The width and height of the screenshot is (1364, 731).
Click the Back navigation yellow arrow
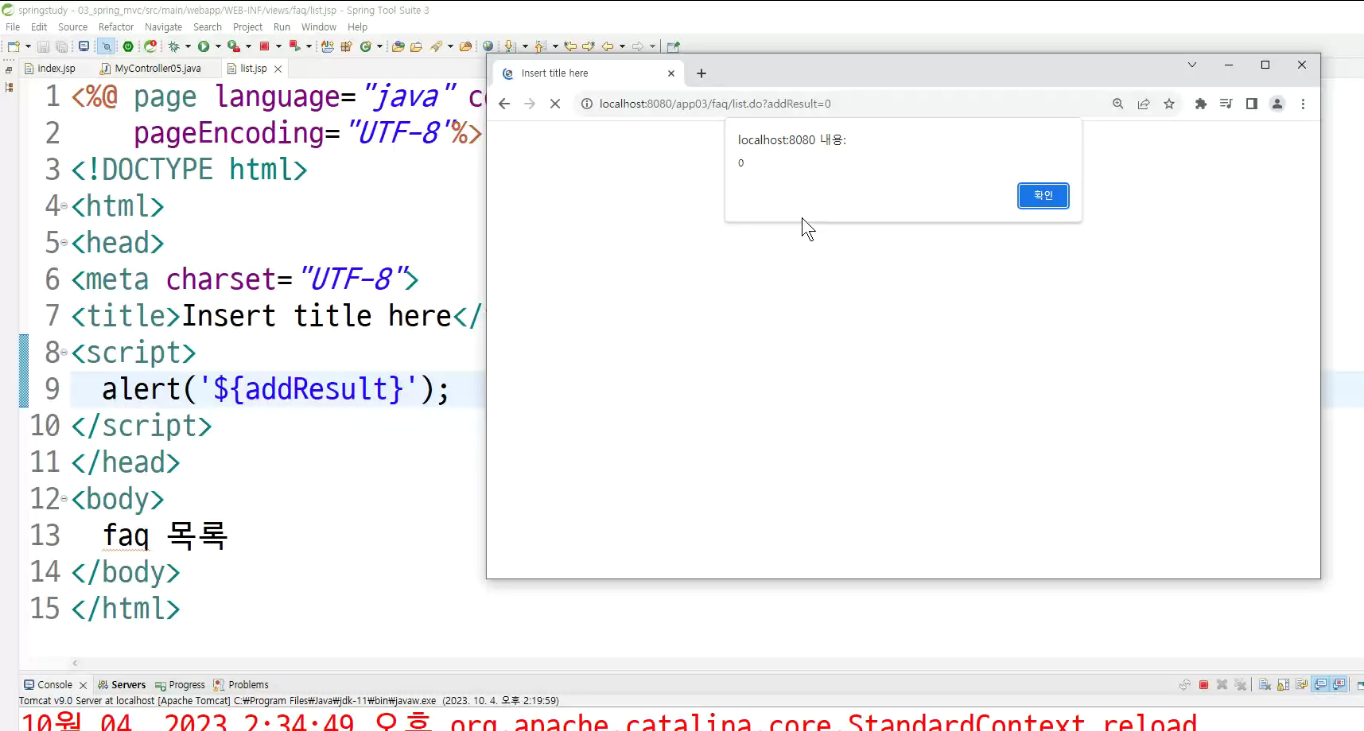coord(607,46)
